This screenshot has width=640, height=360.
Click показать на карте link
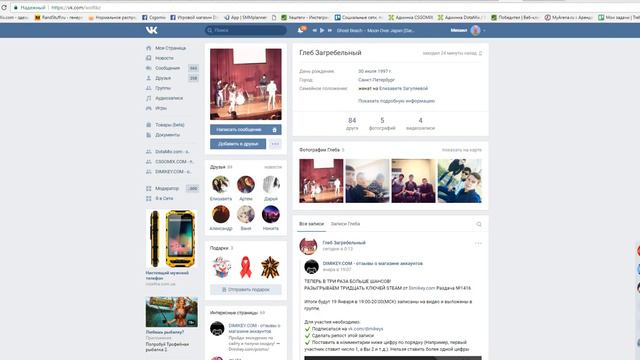point(462,150)
